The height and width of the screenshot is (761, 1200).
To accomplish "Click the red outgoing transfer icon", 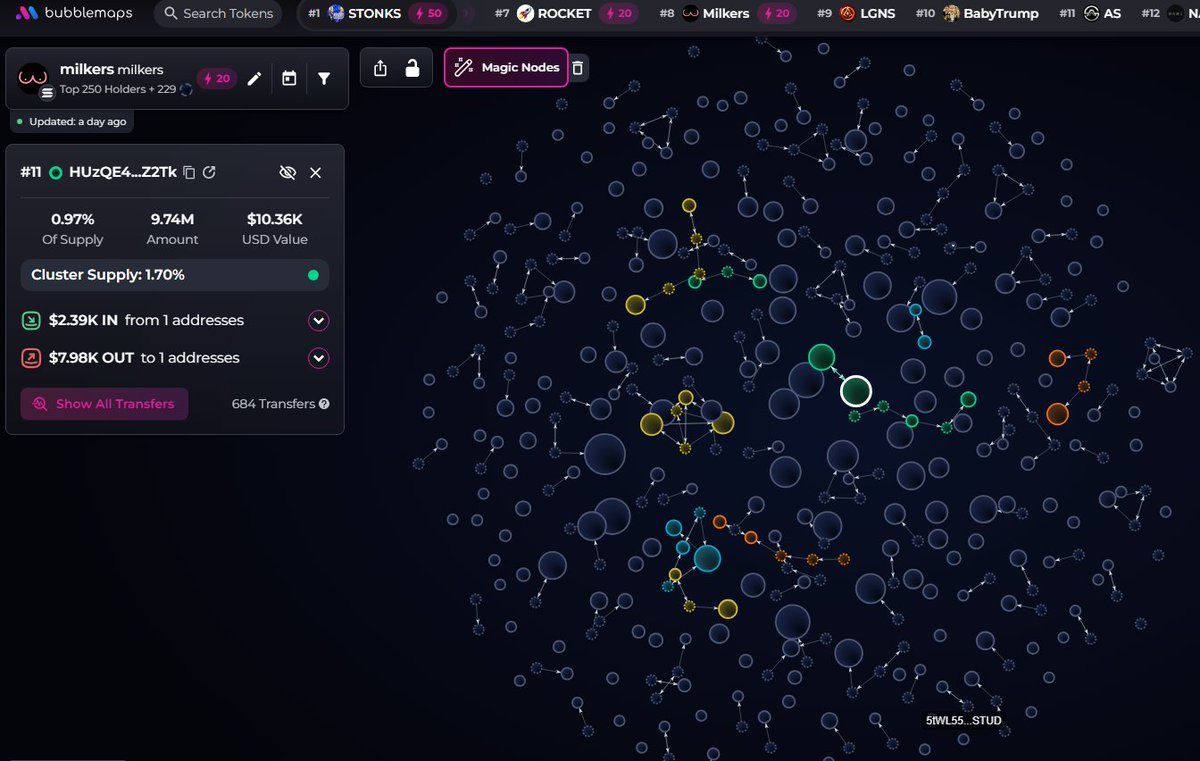I will click(31, 358).
